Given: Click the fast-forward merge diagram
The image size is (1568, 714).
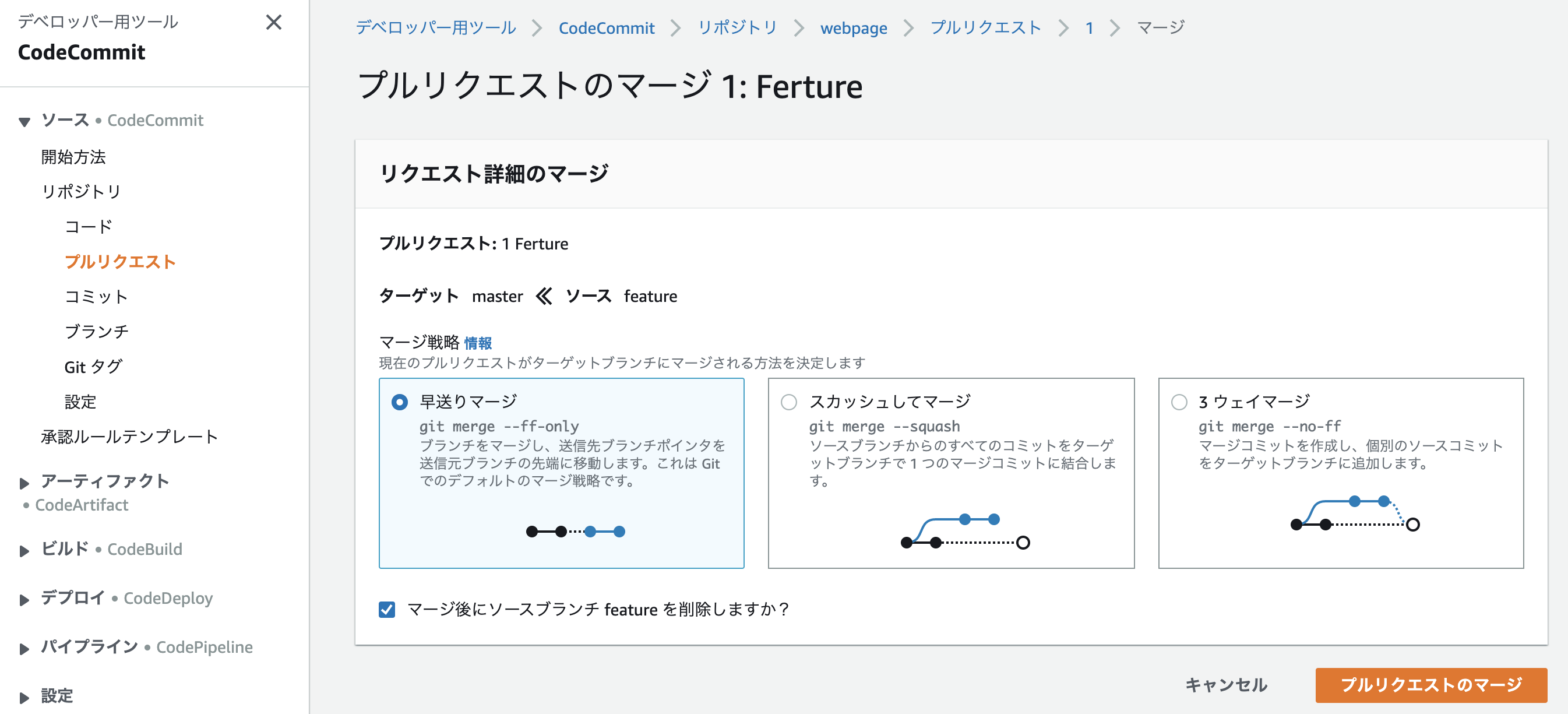Looking at the screenshot, I should (575, 532).
